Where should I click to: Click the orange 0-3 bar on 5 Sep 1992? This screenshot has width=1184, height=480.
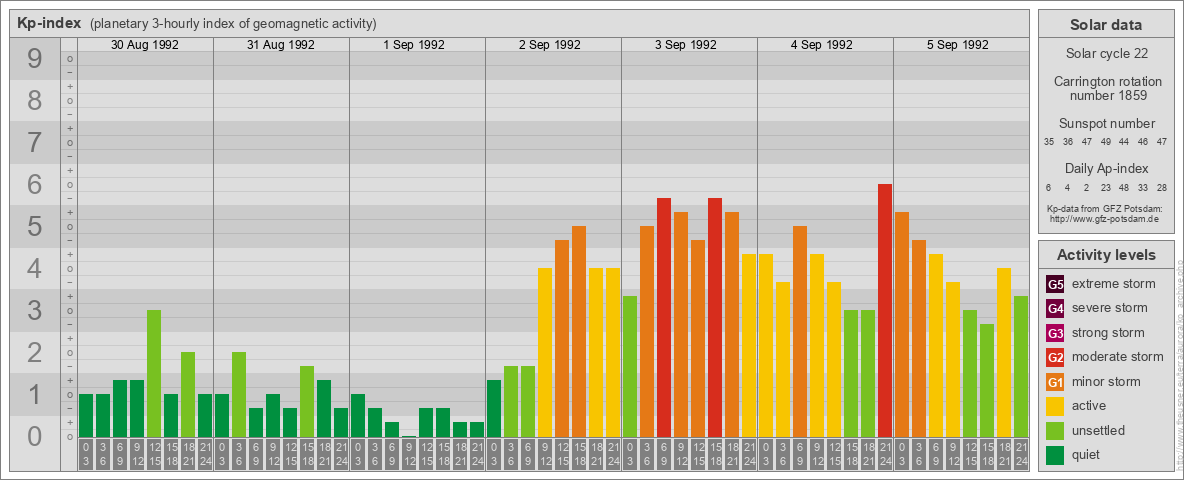(x=902, y=325)
